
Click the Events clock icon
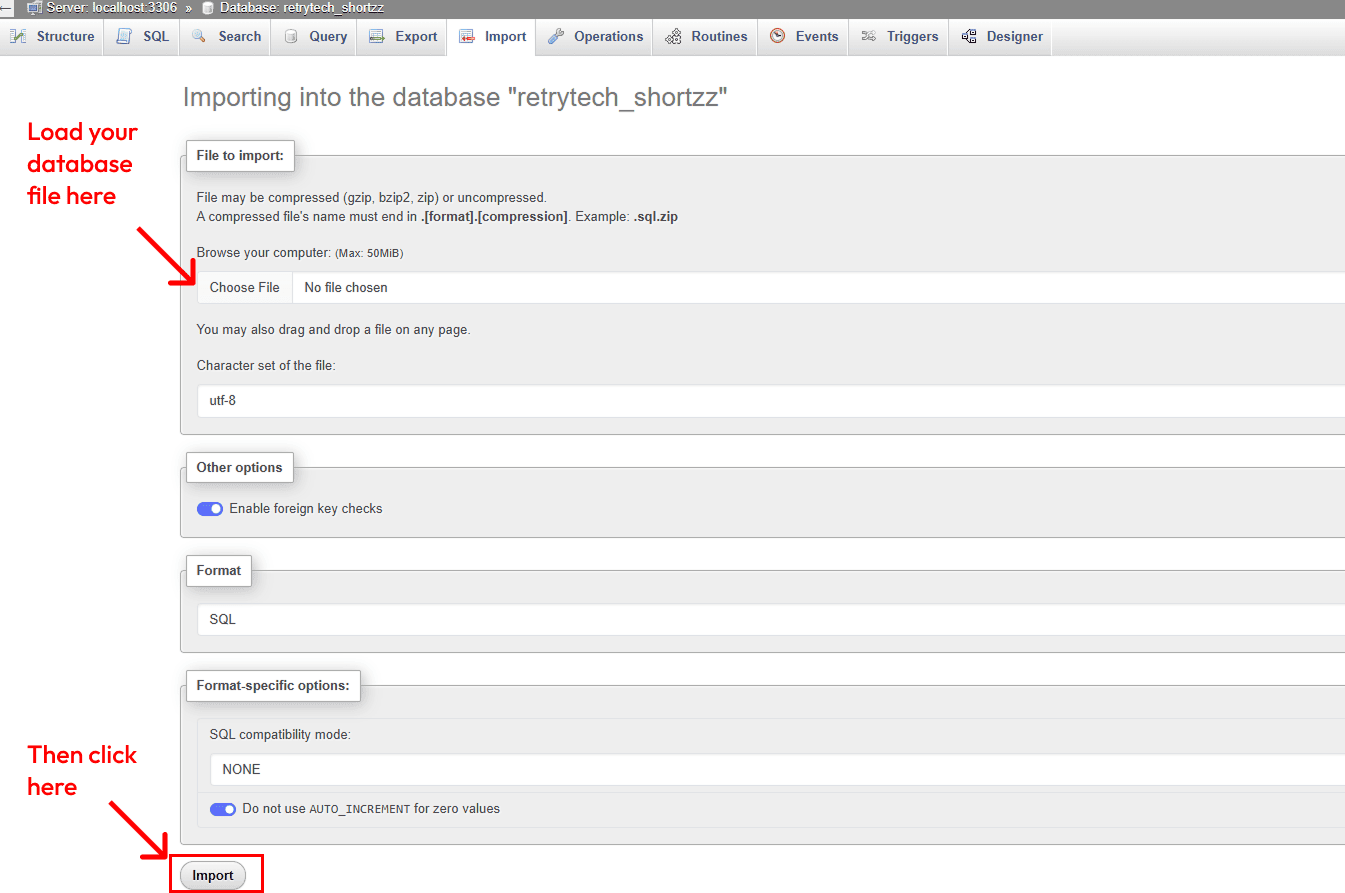click(777, 37)
